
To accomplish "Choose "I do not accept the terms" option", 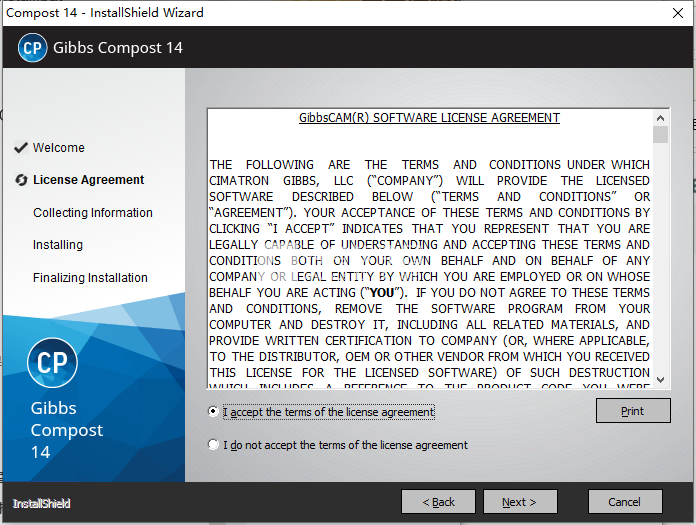I will [213, 445].
